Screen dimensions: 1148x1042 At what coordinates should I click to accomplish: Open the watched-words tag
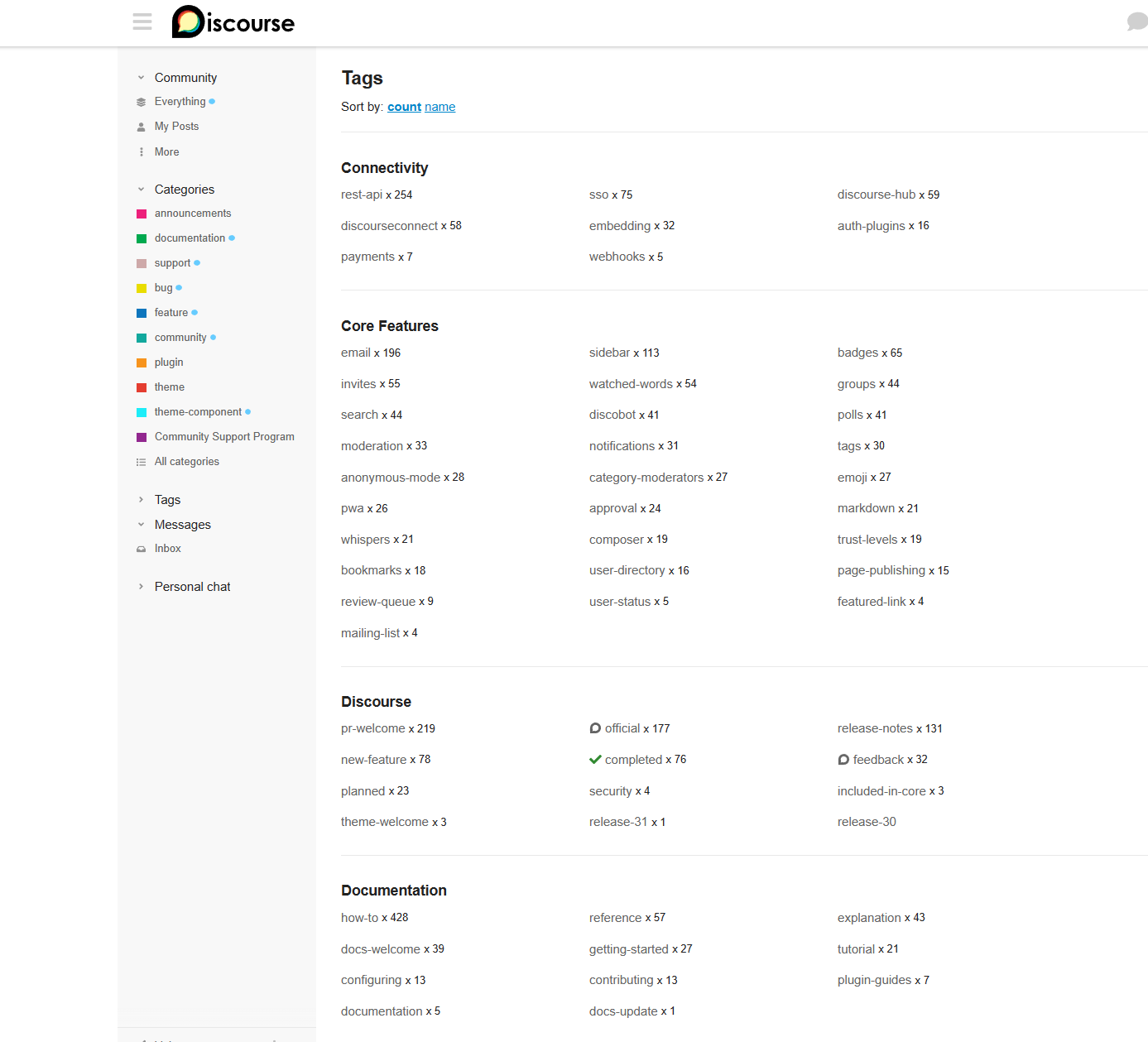pos(631,384)
